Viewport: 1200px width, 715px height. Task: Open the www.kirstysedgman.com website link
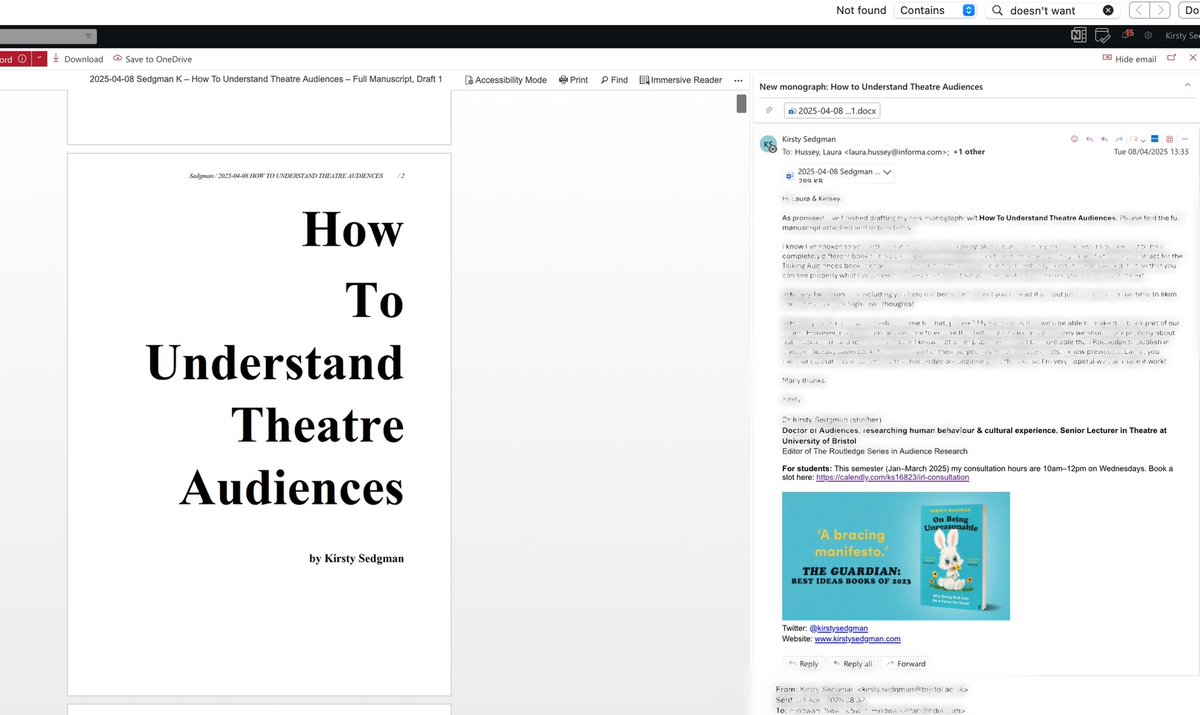click(857, 638)
